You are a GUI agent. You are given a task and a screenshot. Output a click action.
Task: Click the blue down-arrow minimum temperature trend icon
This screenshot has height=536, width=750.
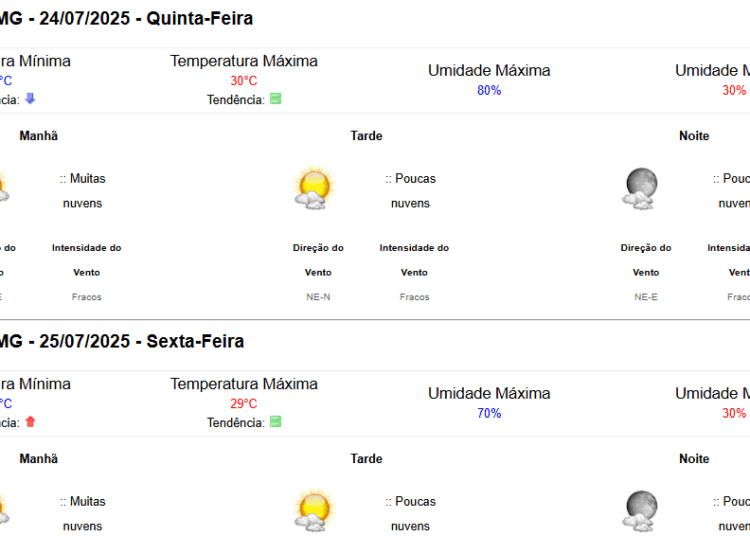[30, 98]
